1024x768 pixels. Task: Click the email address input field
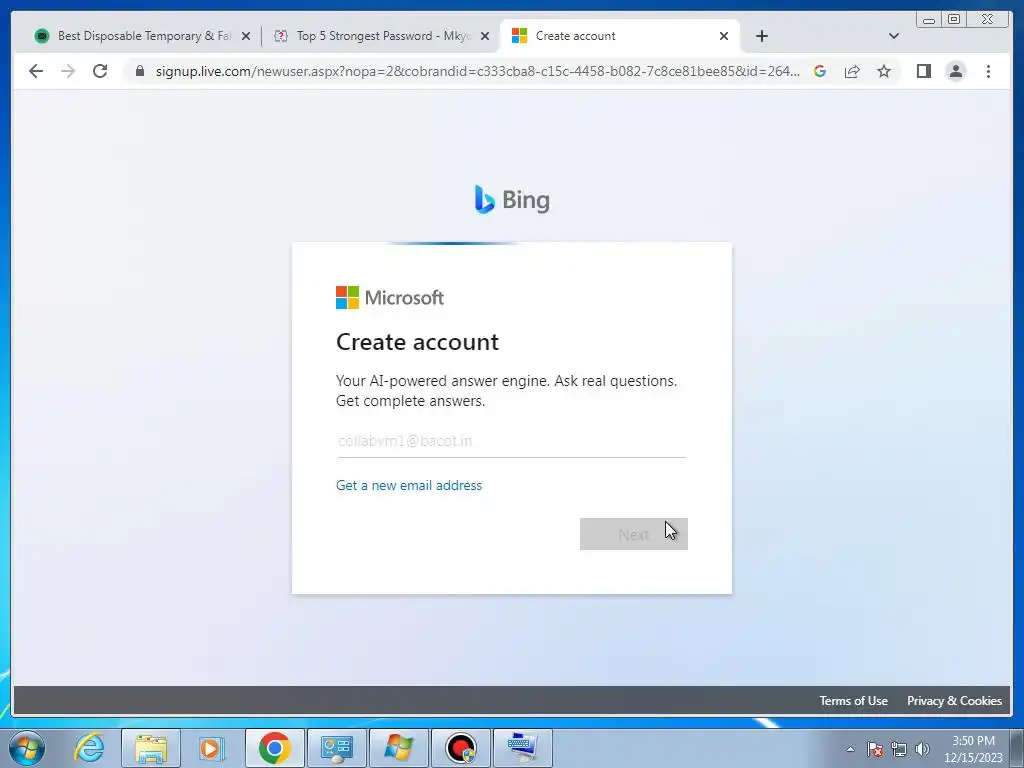coord(511,441)
